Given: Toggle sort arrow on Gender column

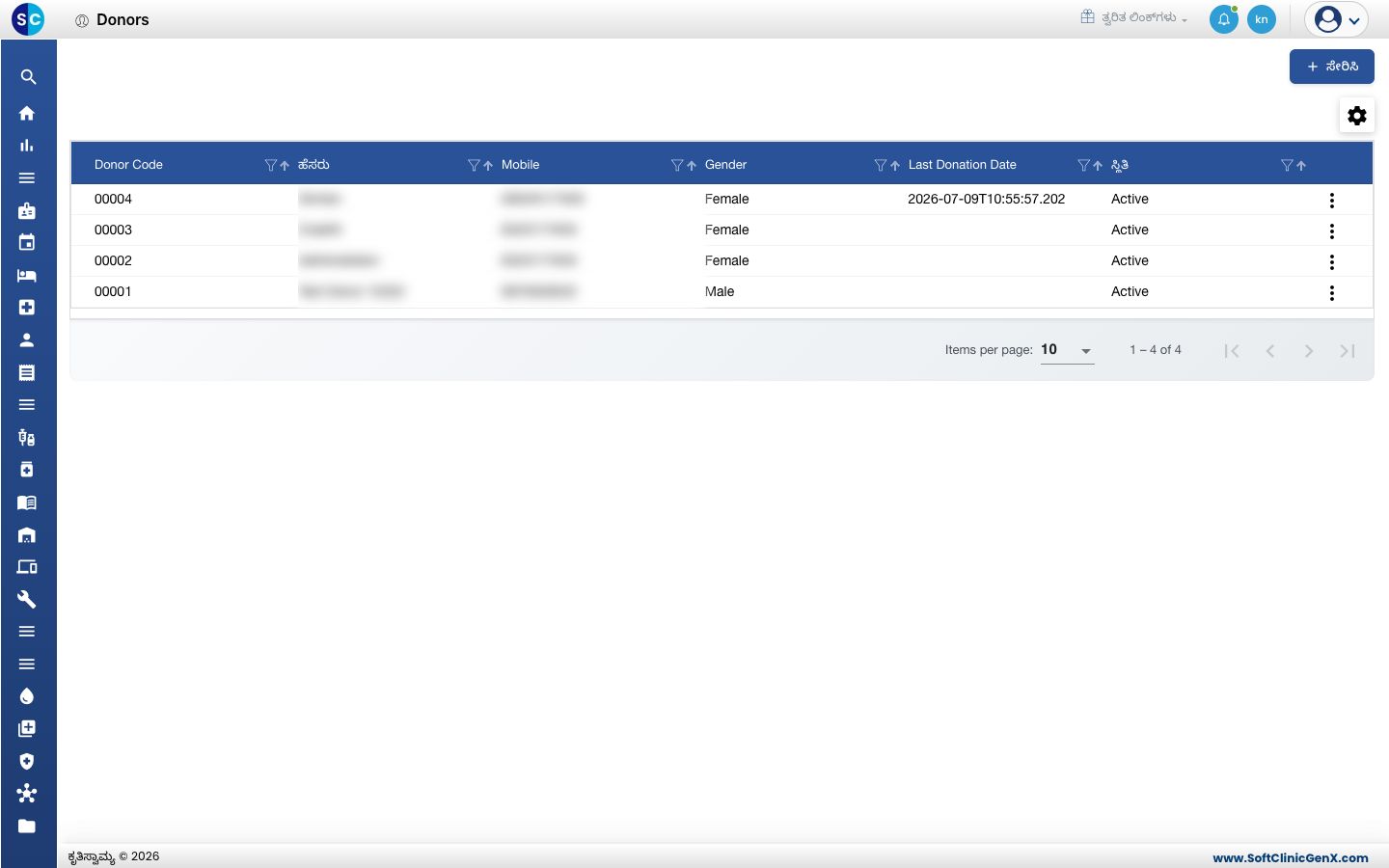Looking at the screenshot, I should click(x=895, y=165).
